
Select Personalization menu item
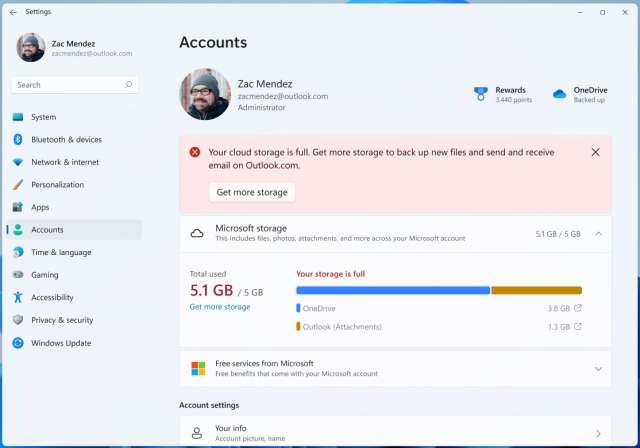click(58, 184)
